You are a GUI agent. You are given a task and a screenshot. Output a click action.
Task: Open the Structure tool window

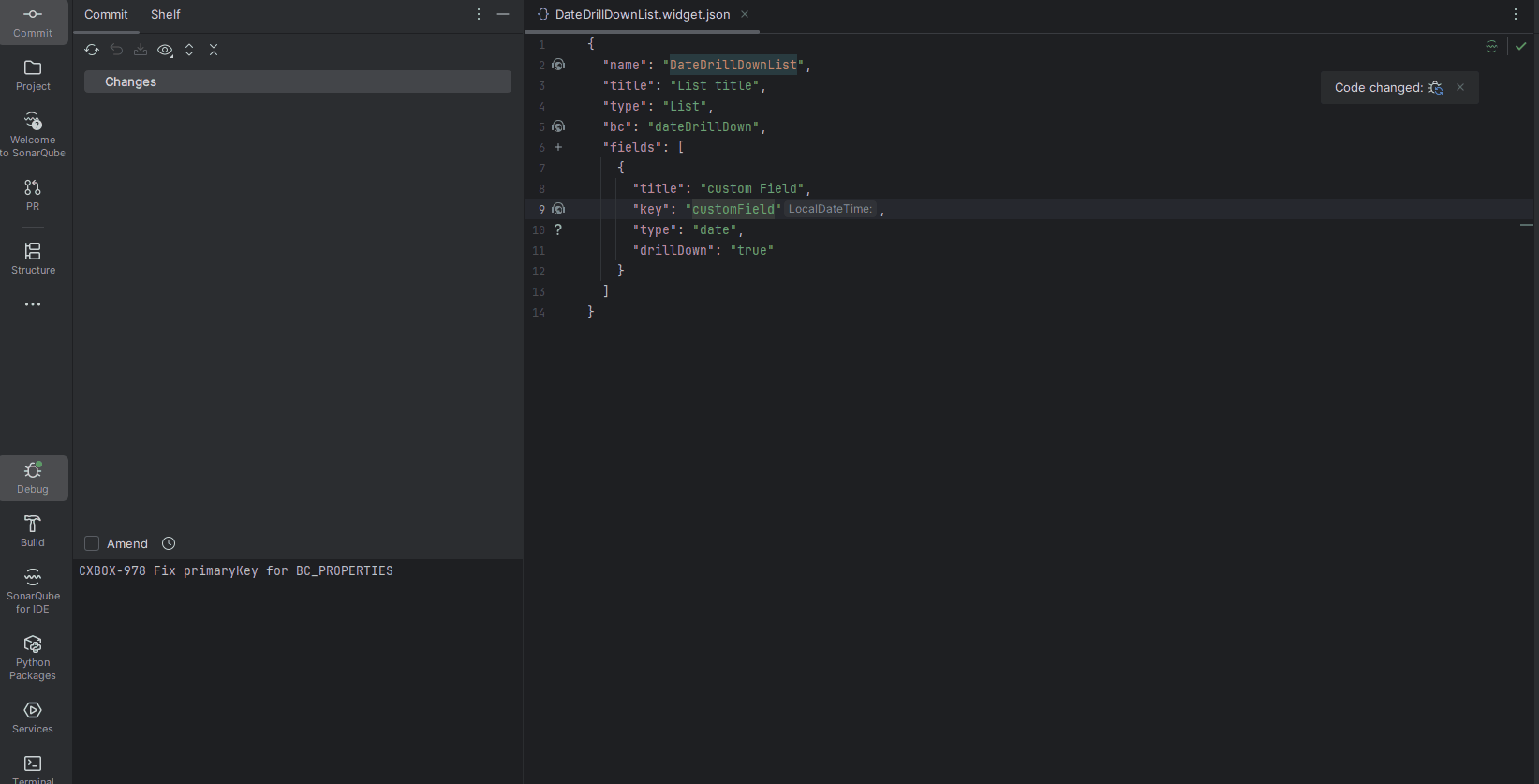coord(33,259)
